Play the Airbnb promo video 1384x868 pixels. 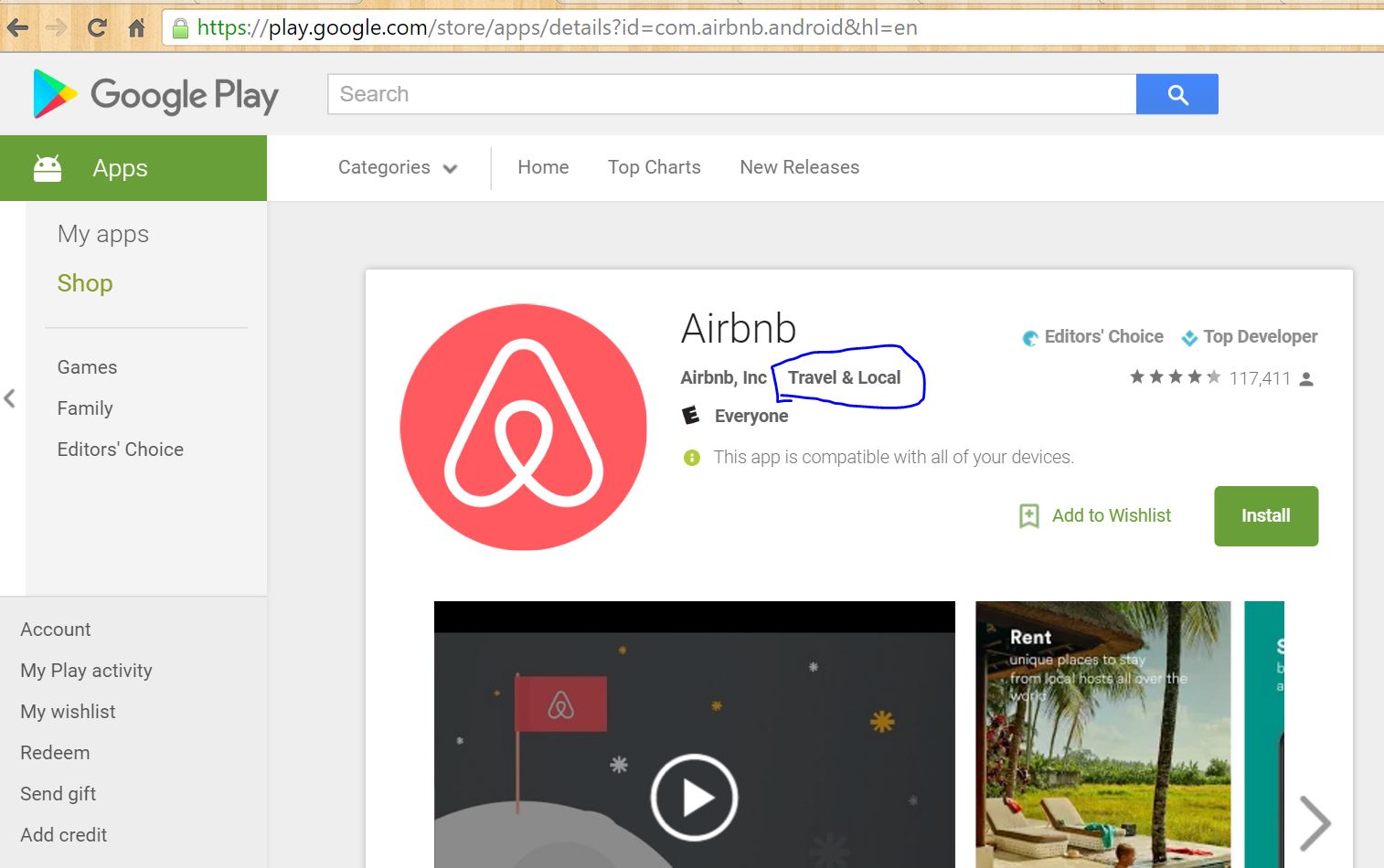(x=695, y=797)
